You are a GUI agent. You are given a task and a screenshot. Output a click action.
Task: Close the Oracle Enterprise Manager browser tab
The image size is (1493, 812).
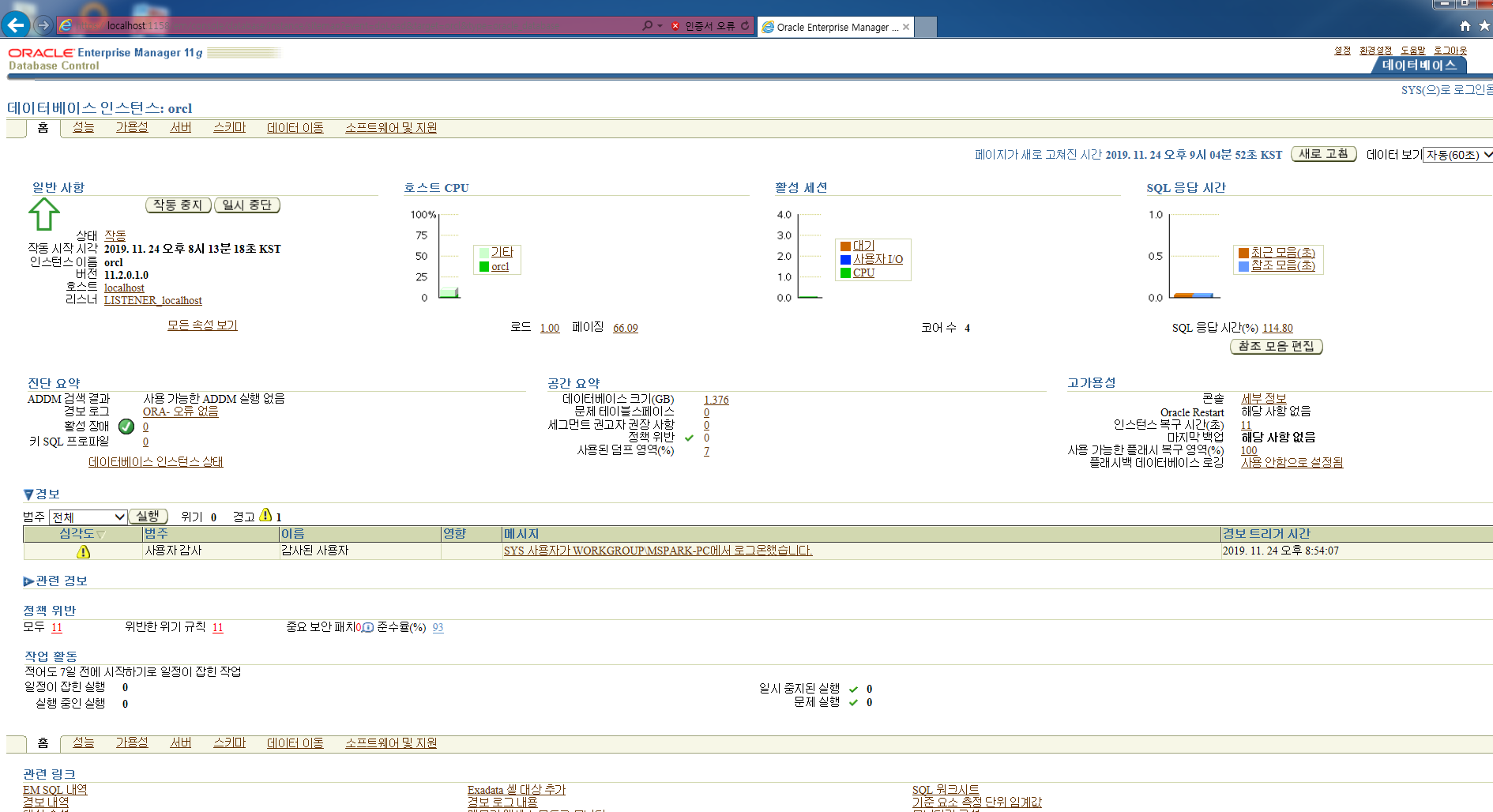[906, 27]
